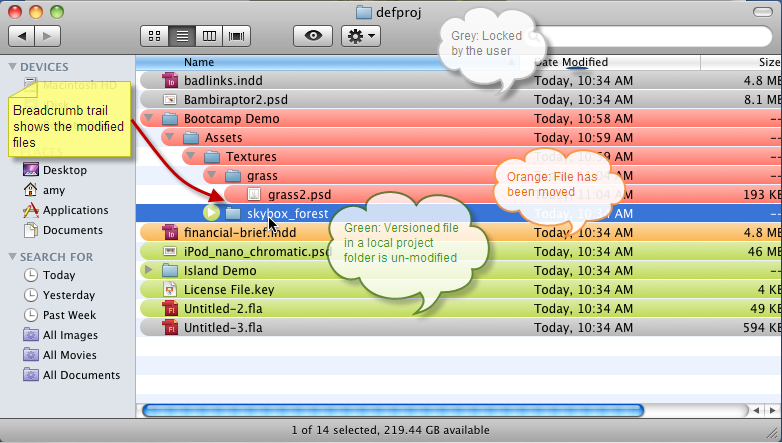Image resolution: width=782 pixels, height=443 pixels.
Task: Click the 193 KB size of grass2.psd
Action: tap(762, 195)
